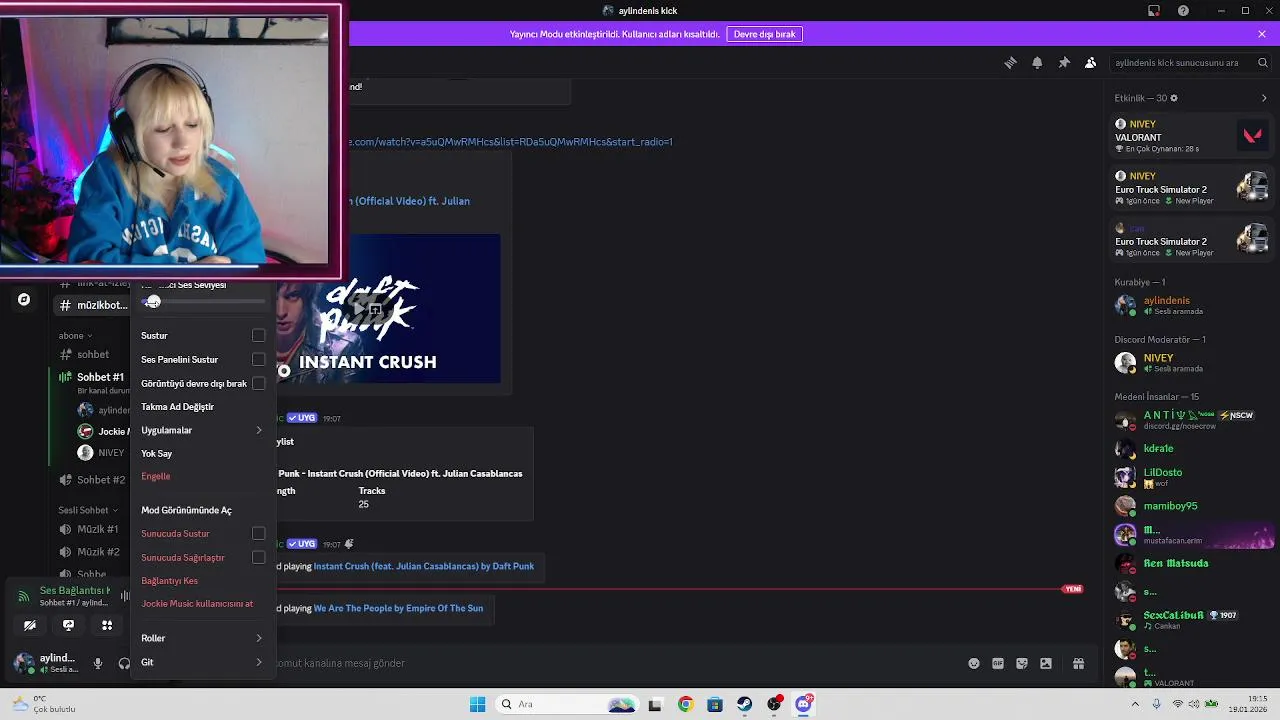Open the Discord help question mark icon

point(1184,10)
